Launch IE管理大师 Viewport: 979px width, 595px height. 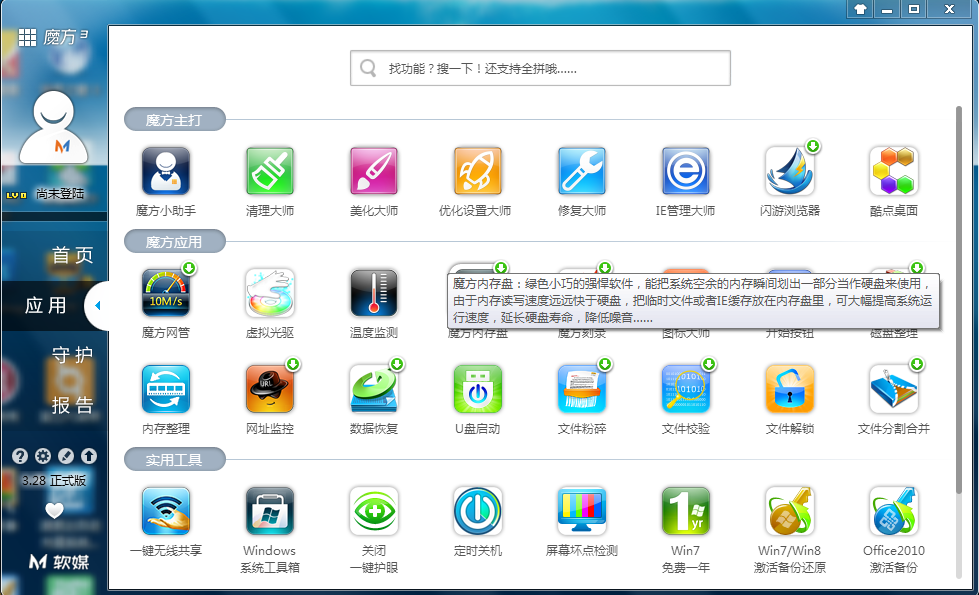point(686,171)
